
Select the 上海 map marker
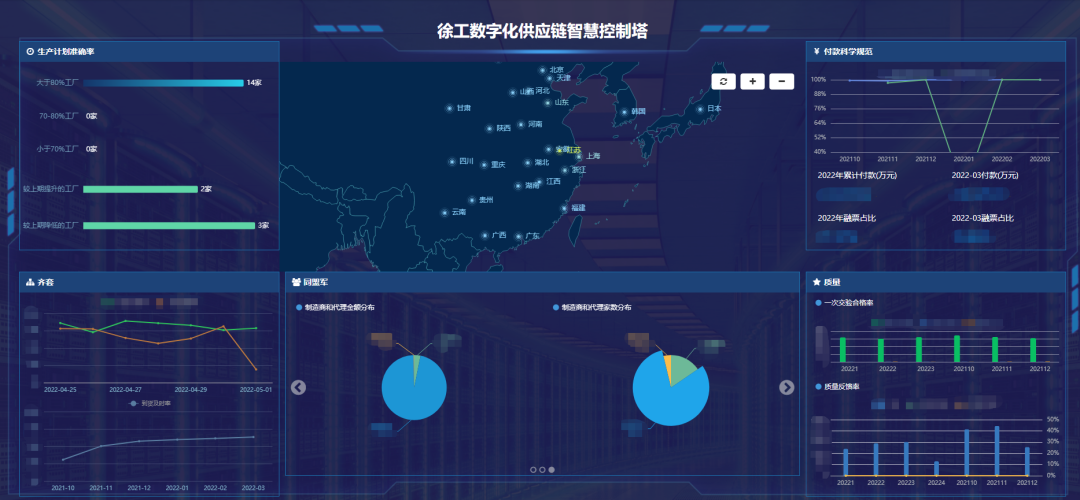579,157
